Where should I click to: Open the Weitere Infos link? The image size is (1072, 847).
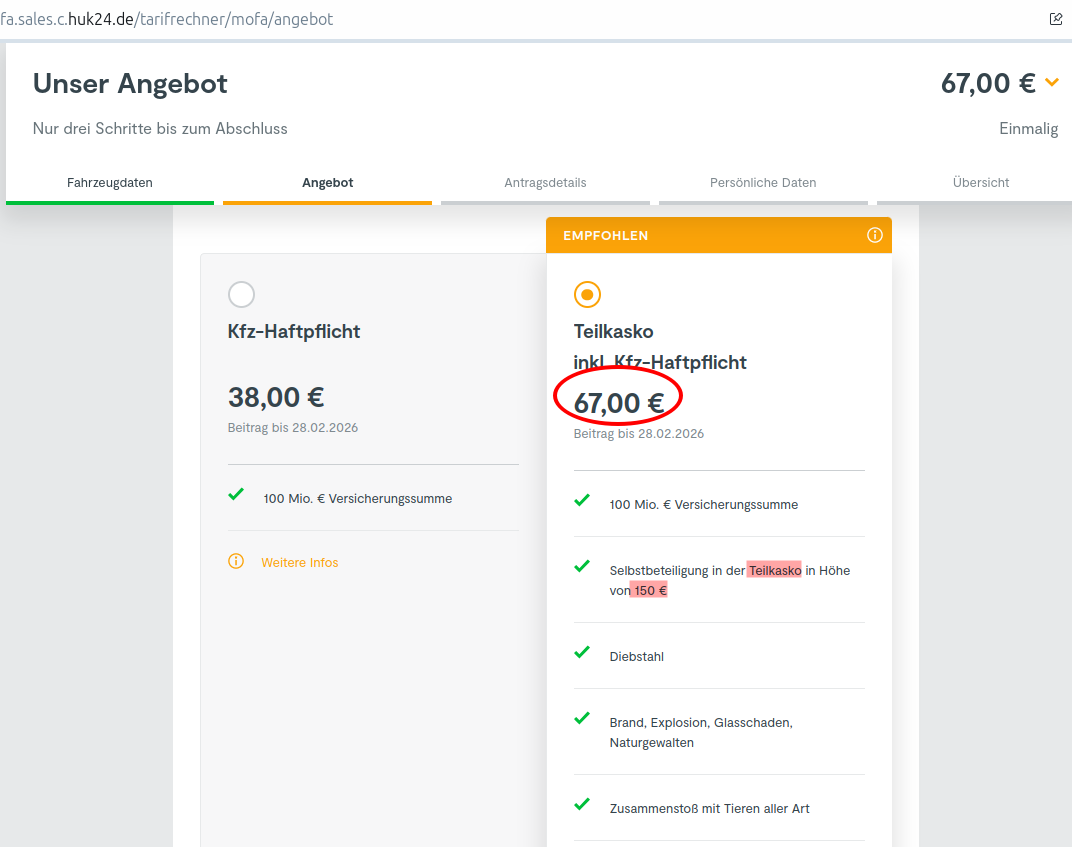click(300, 563)
